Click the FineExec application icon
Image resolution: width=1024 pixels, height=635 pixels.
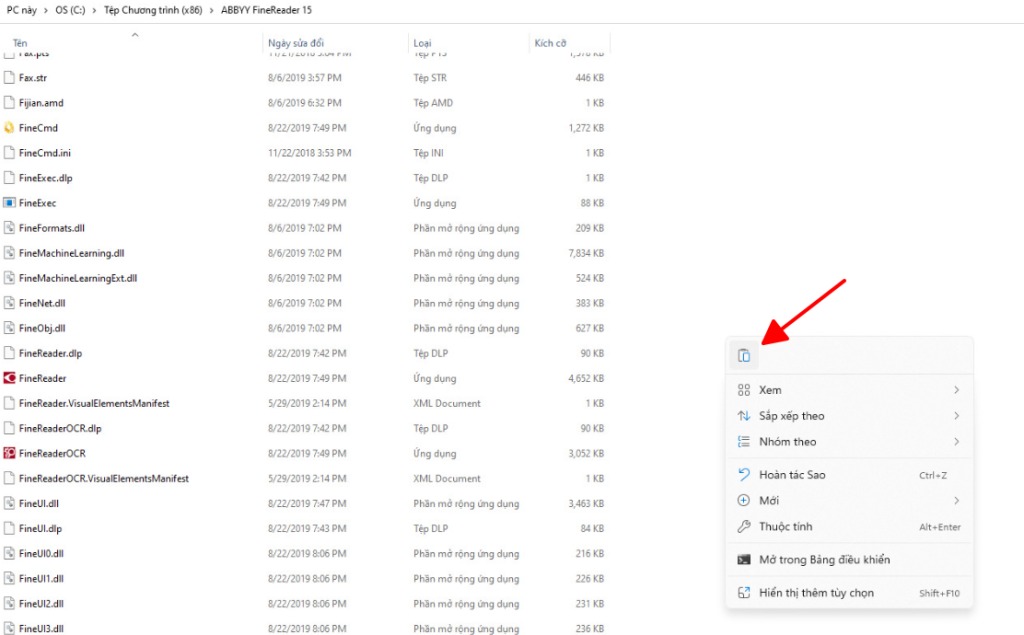tap(9, 203)
